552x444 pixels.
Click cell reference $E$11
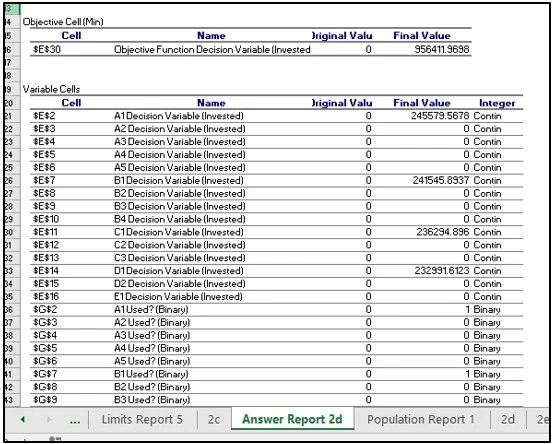pos(45,232)
